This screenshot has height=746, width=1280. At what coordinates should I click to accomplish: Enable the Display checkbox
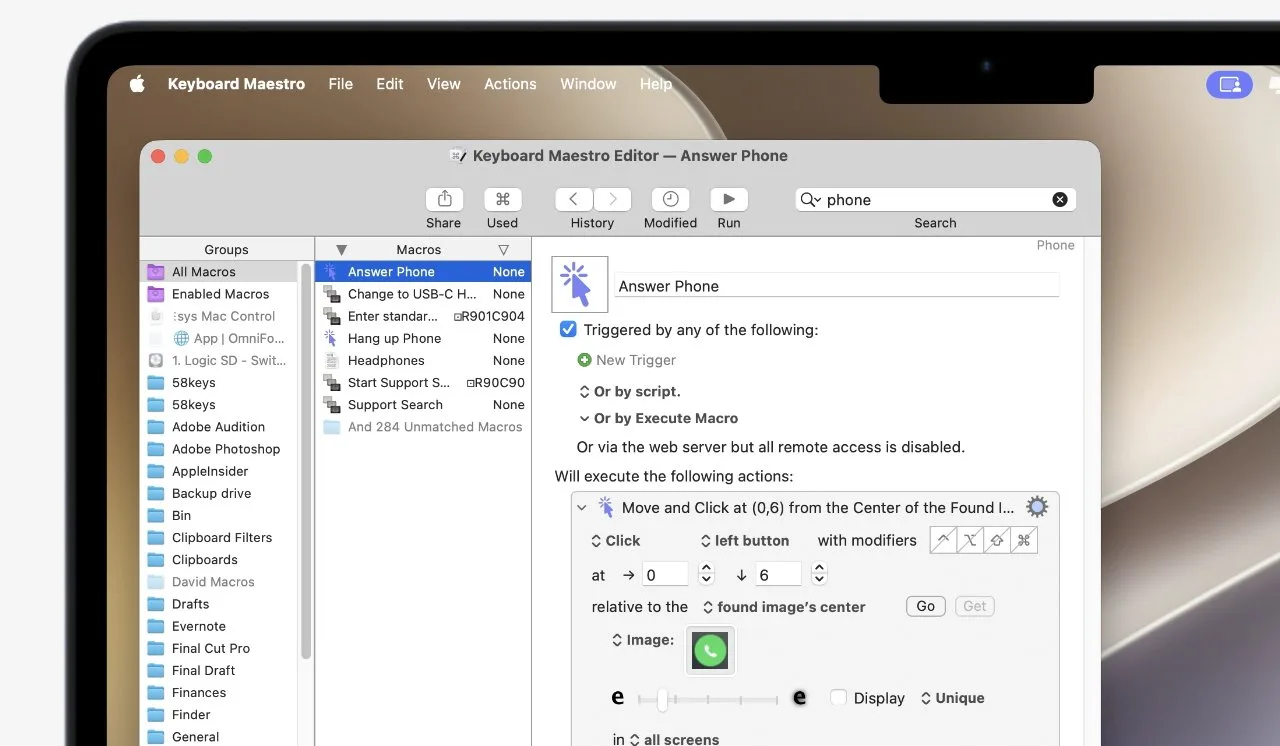[x=838, y=698]
